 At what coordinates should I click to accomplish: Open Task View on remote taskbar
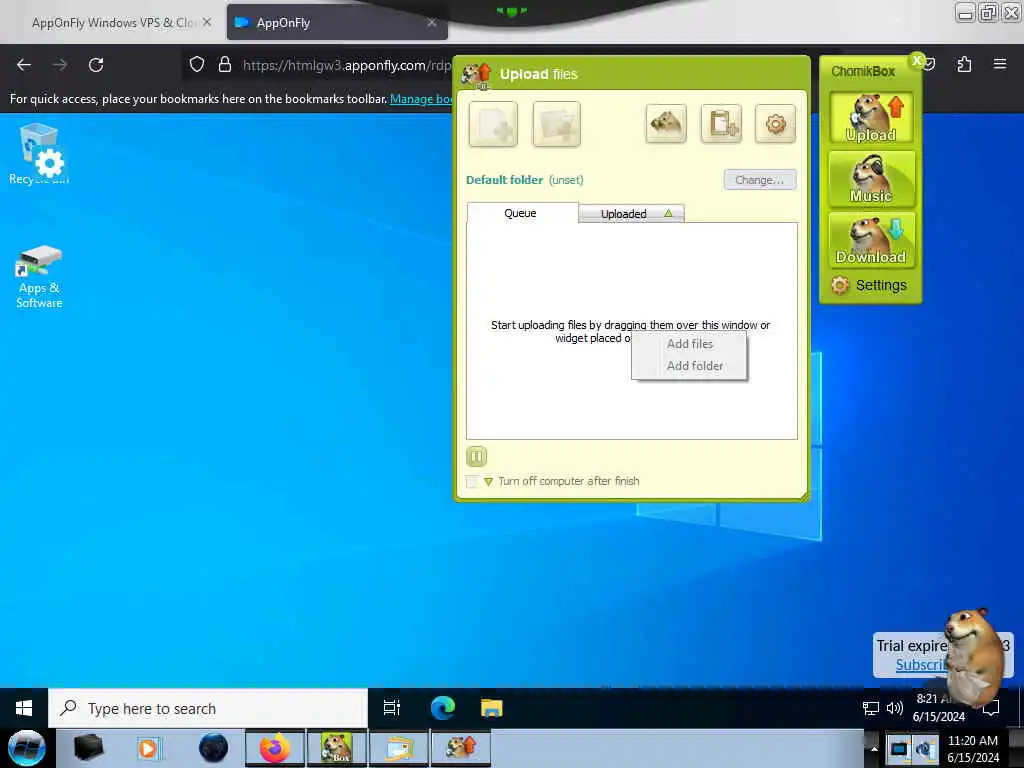point(392,708)
